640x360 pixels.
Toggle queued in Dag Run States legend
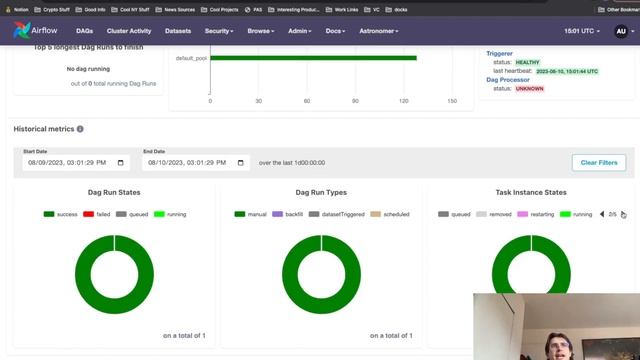[132, 214]
